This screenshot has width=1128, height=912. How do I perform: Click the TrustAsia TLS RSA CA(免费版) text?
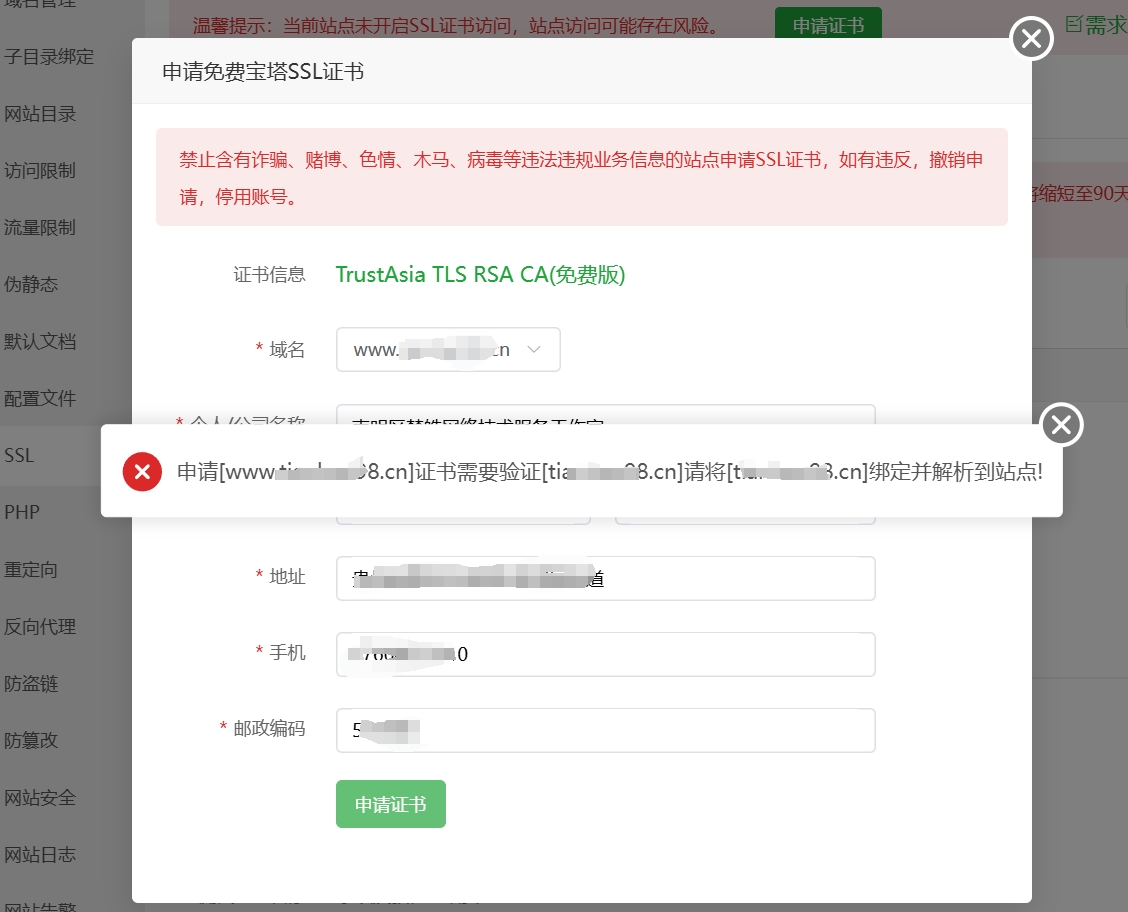(480, 274)
